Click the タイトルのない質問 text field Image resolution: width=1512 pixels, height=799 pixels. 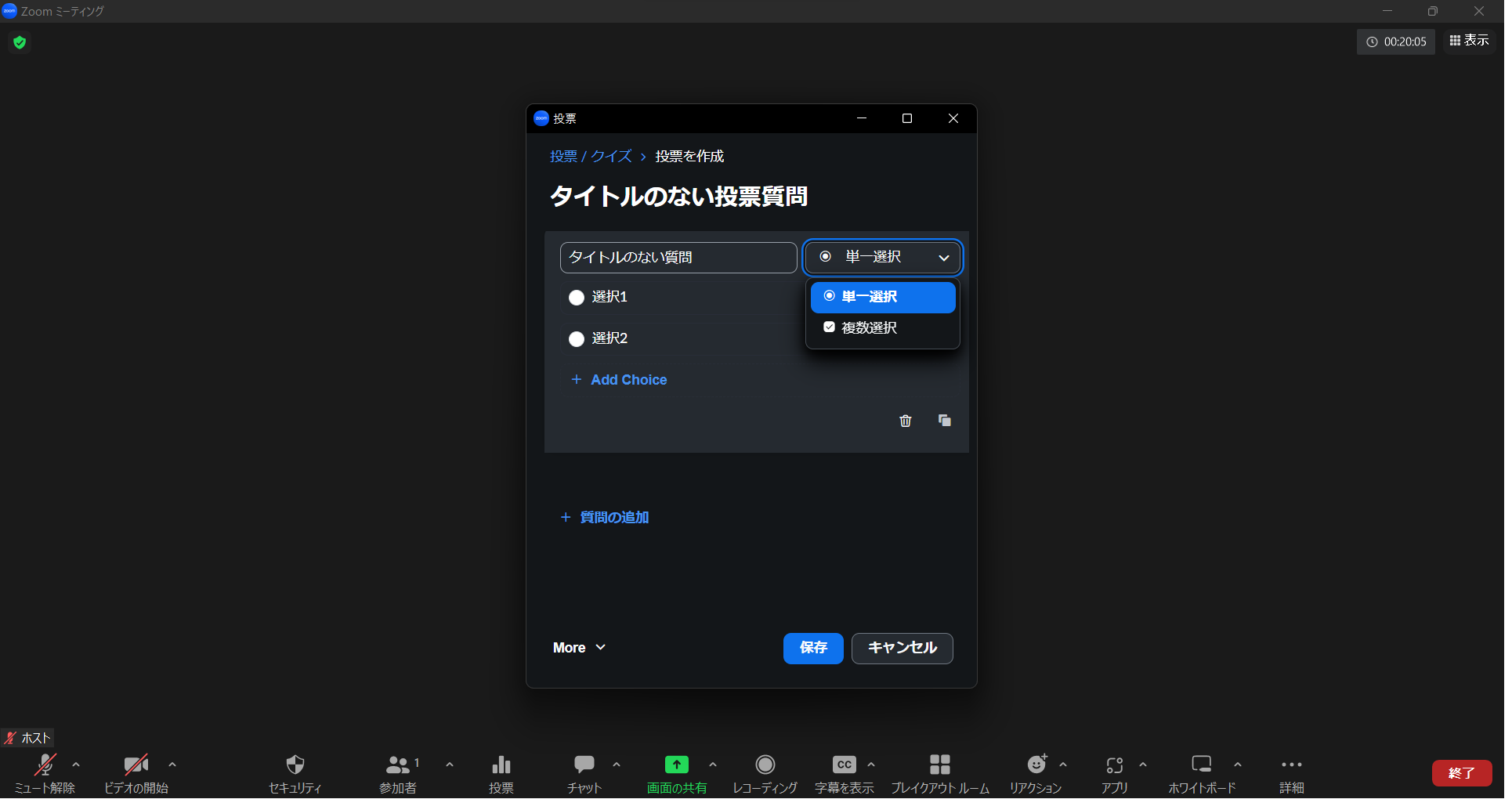click(x=678, y=258)
